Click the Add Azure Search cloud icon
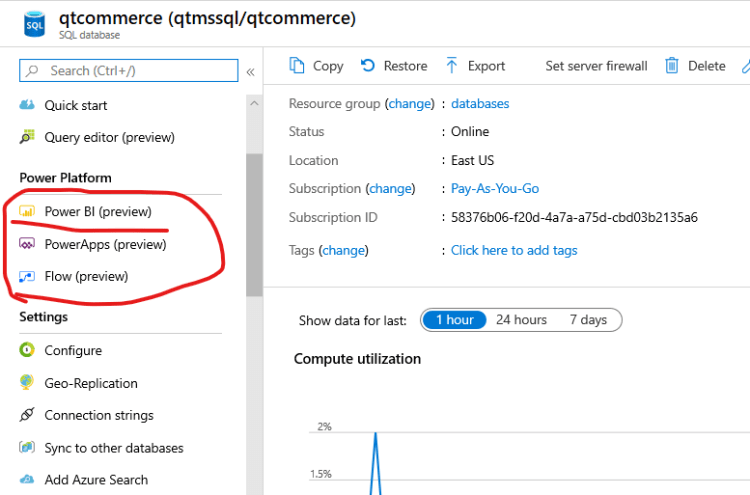Viewport: 750px width, 495px height. pos(27,479)
